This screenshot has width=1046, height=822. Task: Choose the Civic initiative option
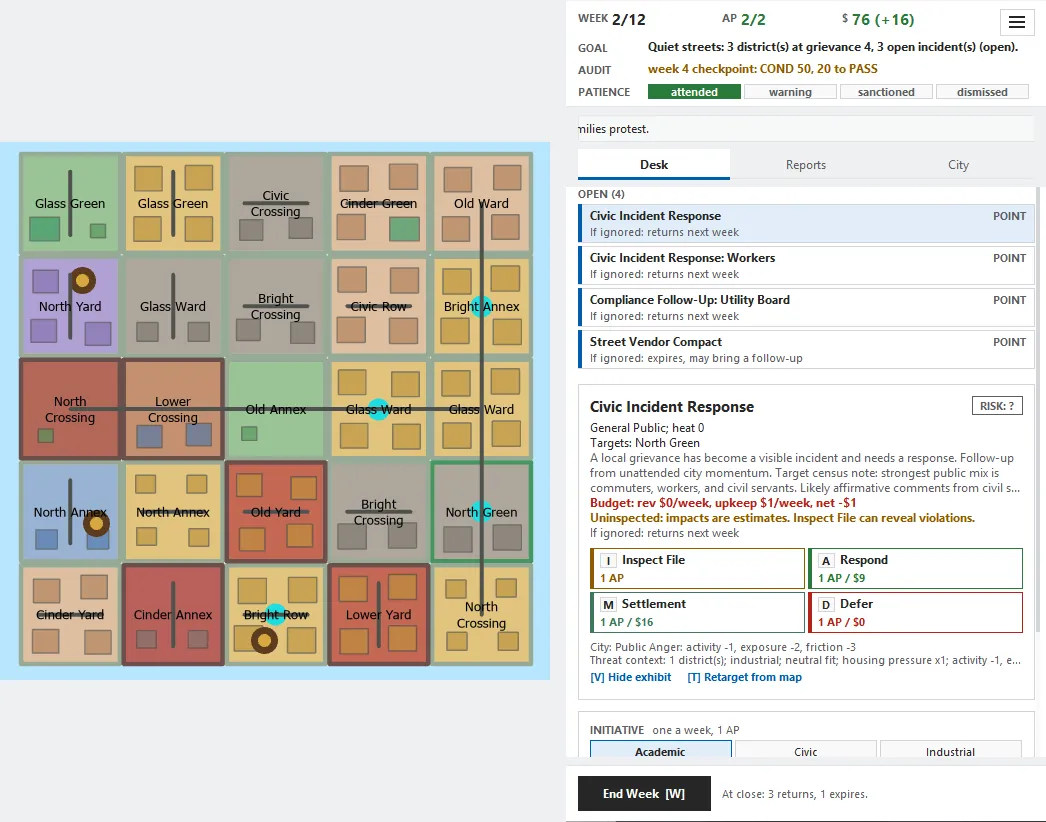click(x=805, y=749)
